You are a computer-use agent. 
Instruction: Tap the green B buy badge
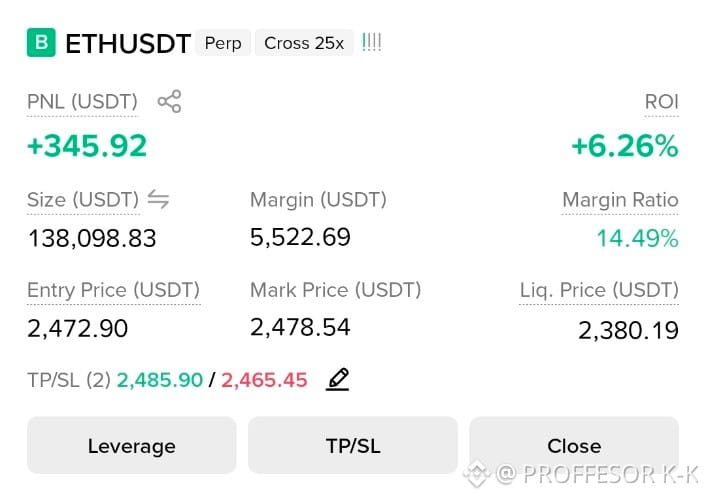[x=41, y=43]
